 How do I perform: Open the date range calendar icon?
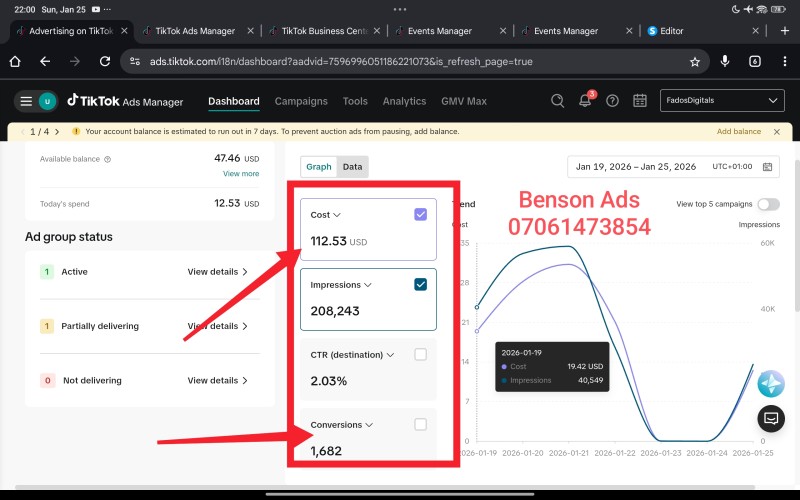click(x=767, y=167)
